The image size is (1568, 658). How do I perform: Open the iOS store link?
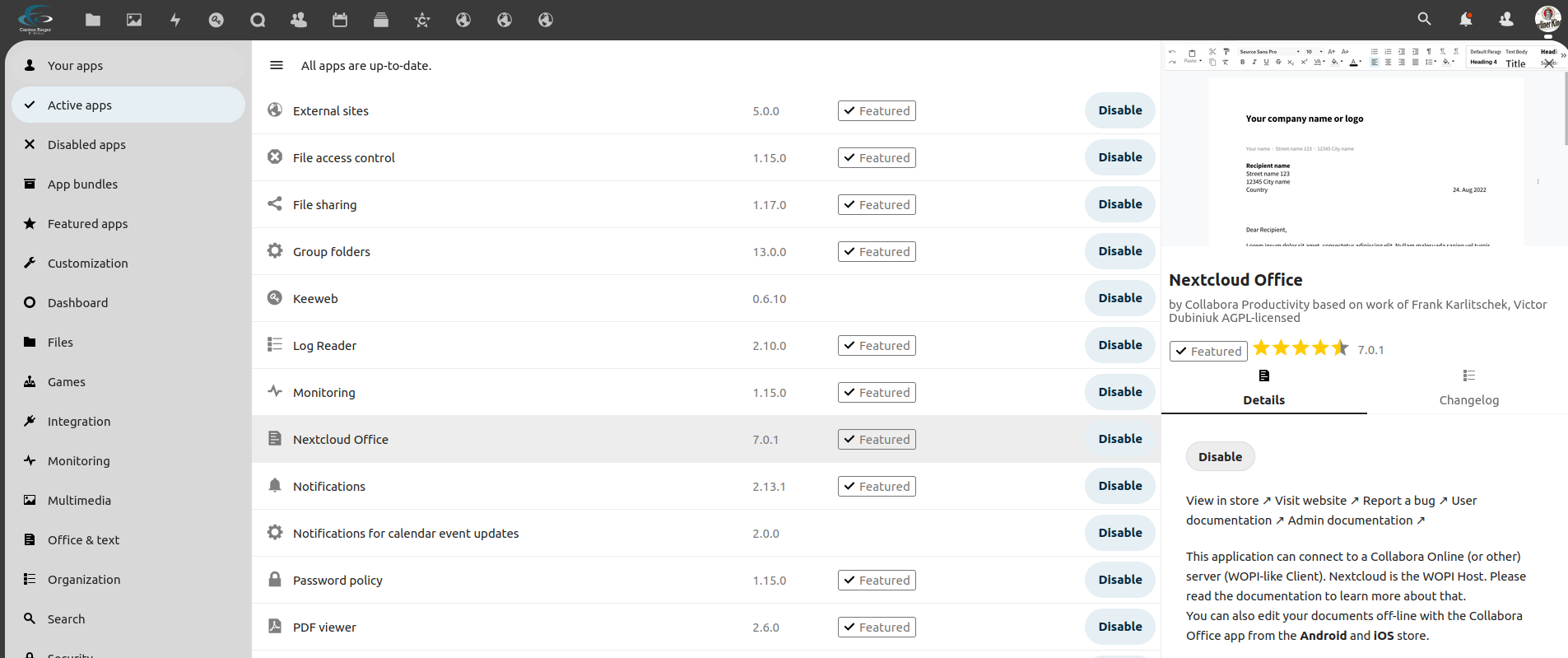click(1383, 636)
